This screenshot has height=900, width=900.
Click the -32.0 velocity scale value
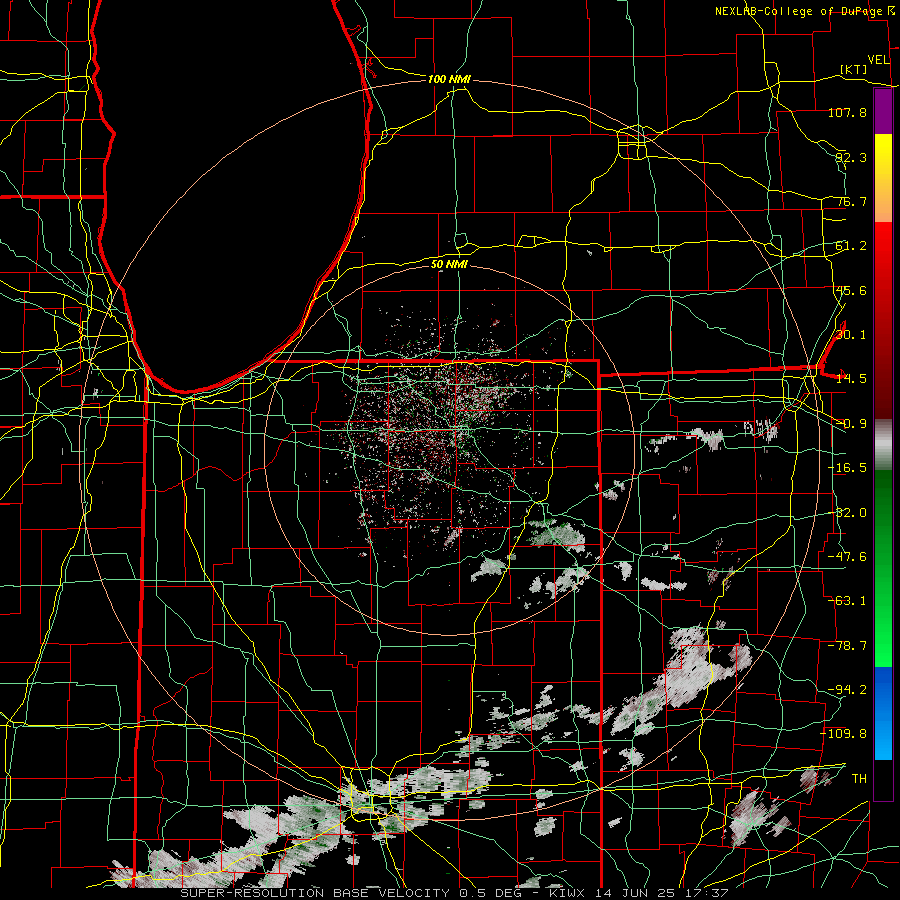(x=847, y=513)
